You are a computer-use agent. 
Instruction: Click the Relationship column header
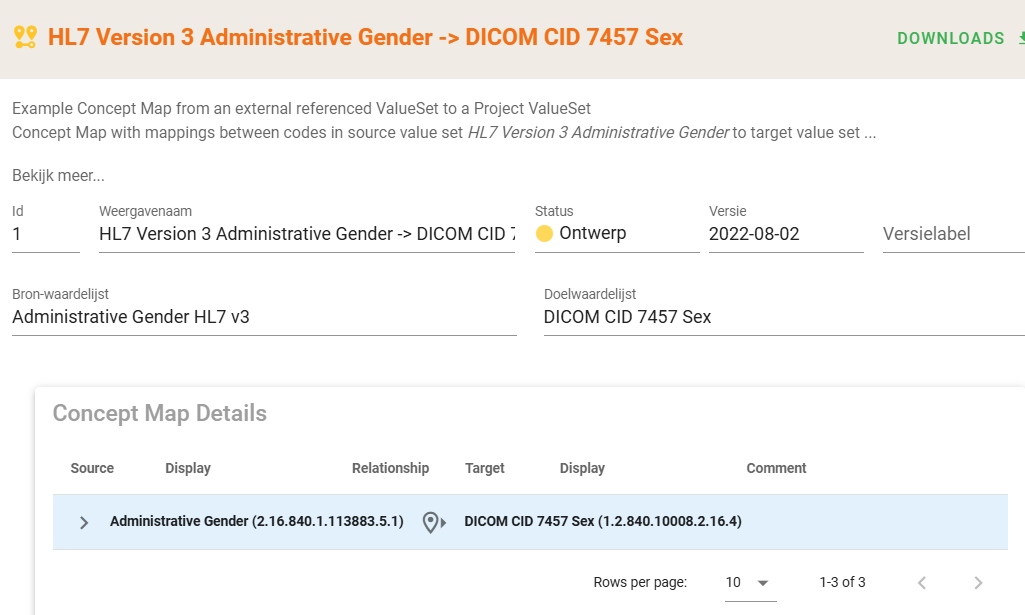[x=390, y=468]
